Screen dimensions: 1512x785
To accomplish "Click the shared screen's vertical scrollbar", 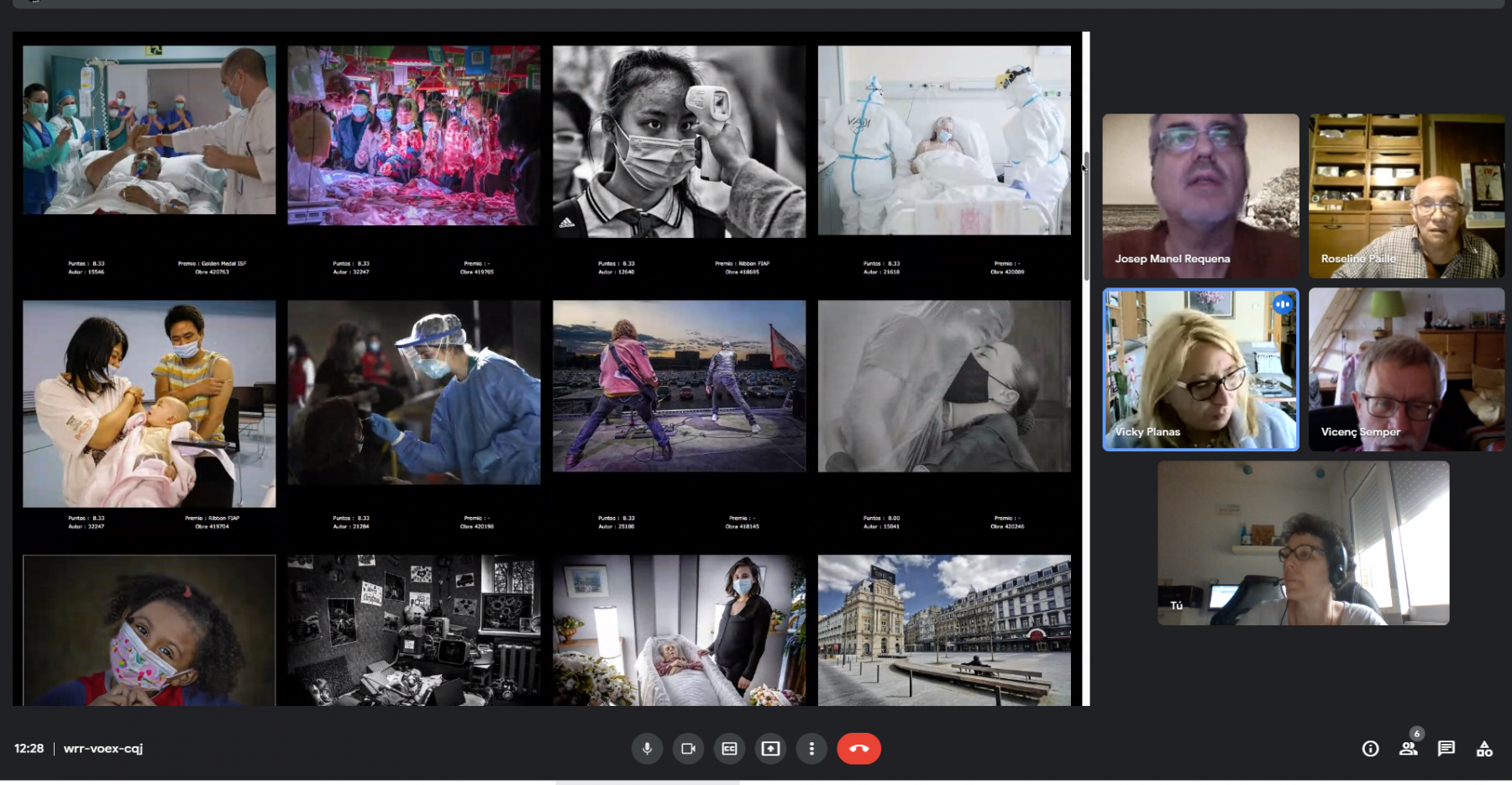I will [x=1086, y=217].
